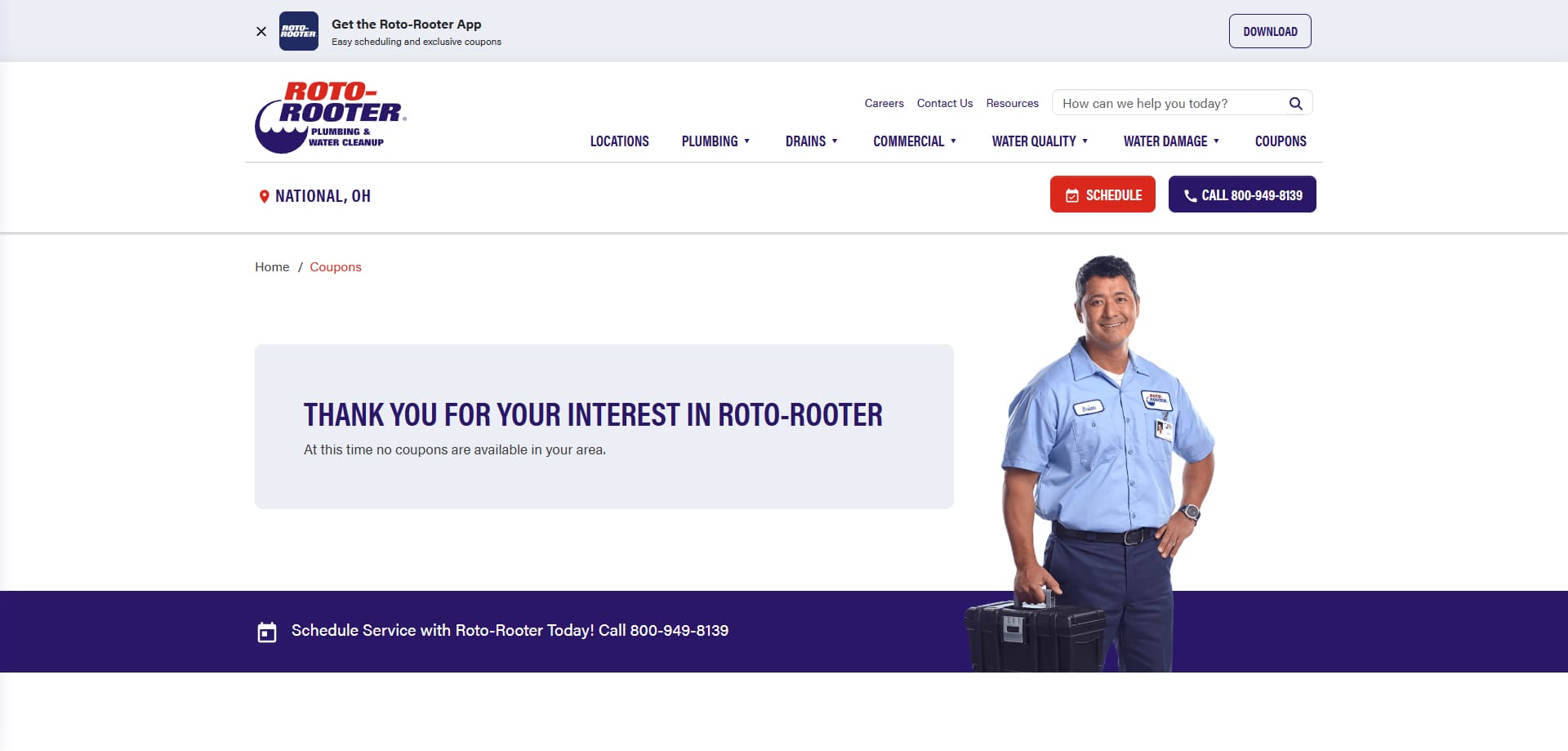Click the calendar icon in purple footer bar
1568x751 pixels.
pyautogui.click(x=267, y=632)
